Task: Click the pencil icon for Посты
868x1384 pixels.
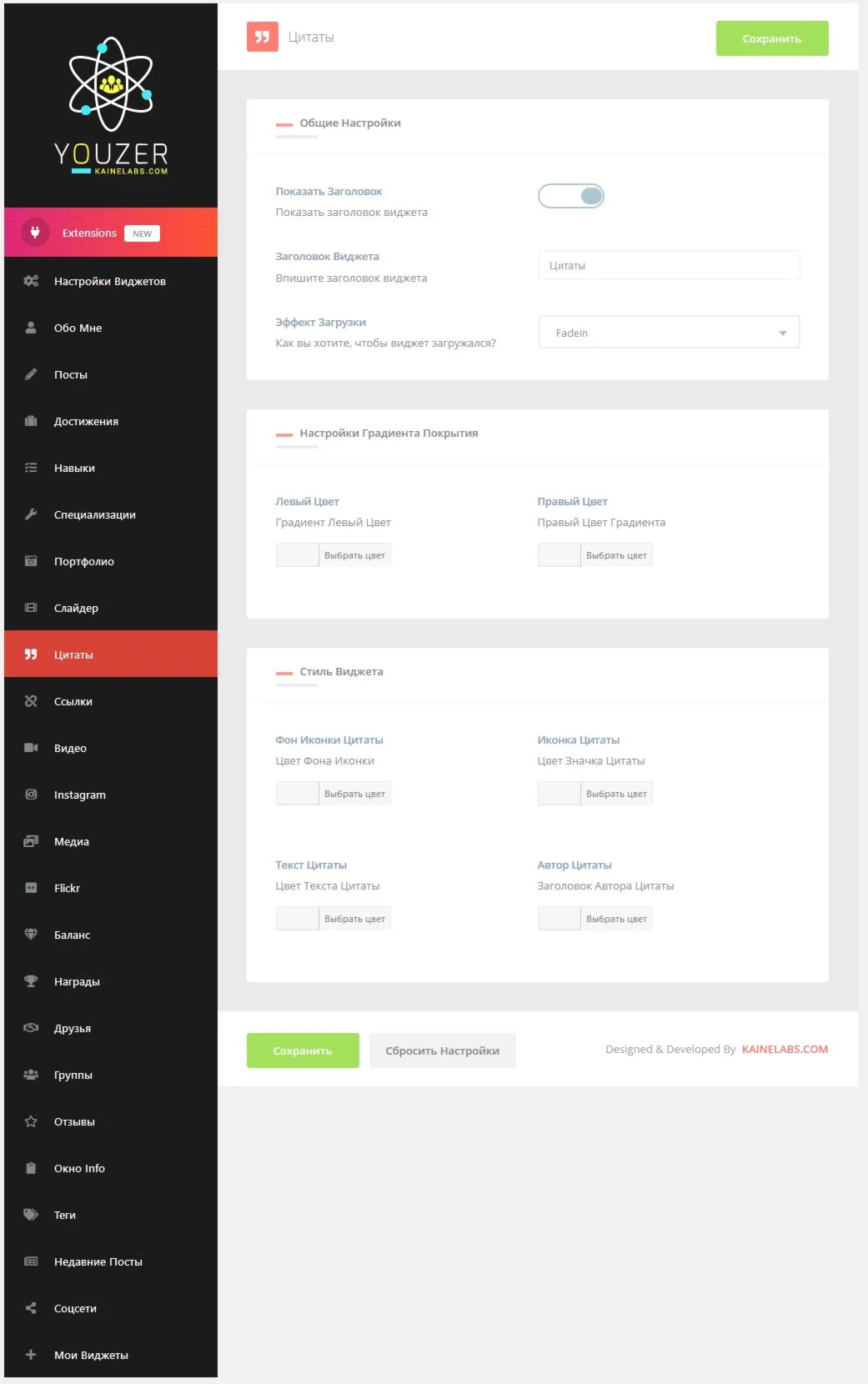Action: point(31,374)
